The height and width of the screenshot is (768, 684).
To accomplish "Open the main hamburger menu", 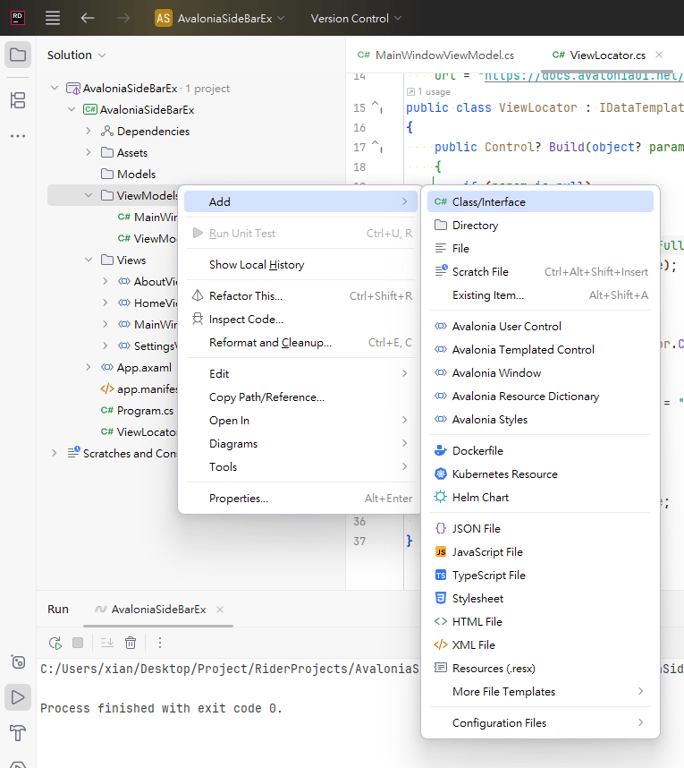I will coord(53,18).
